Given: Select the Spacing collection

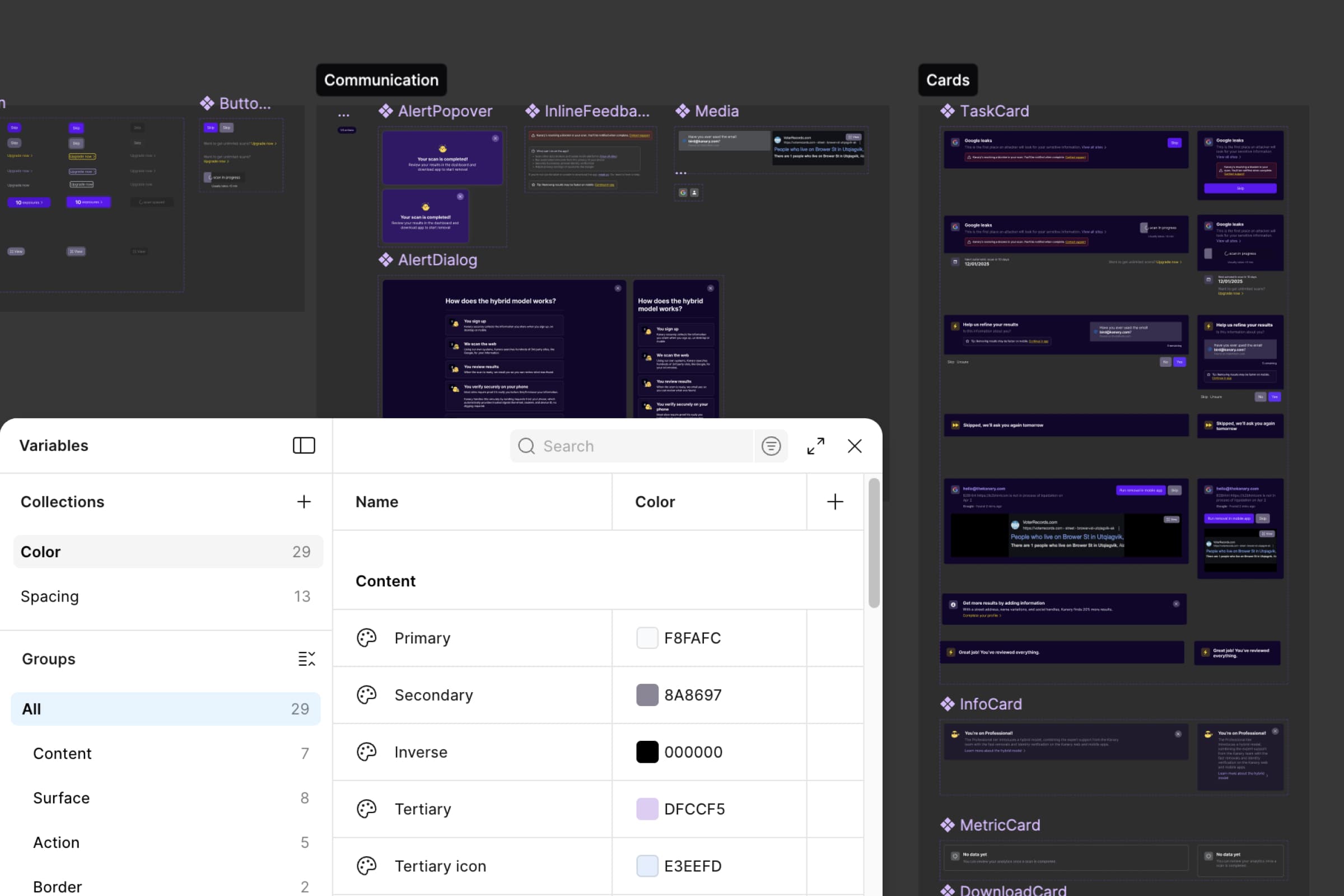Looking at the screenshot, I should (166, 596).
